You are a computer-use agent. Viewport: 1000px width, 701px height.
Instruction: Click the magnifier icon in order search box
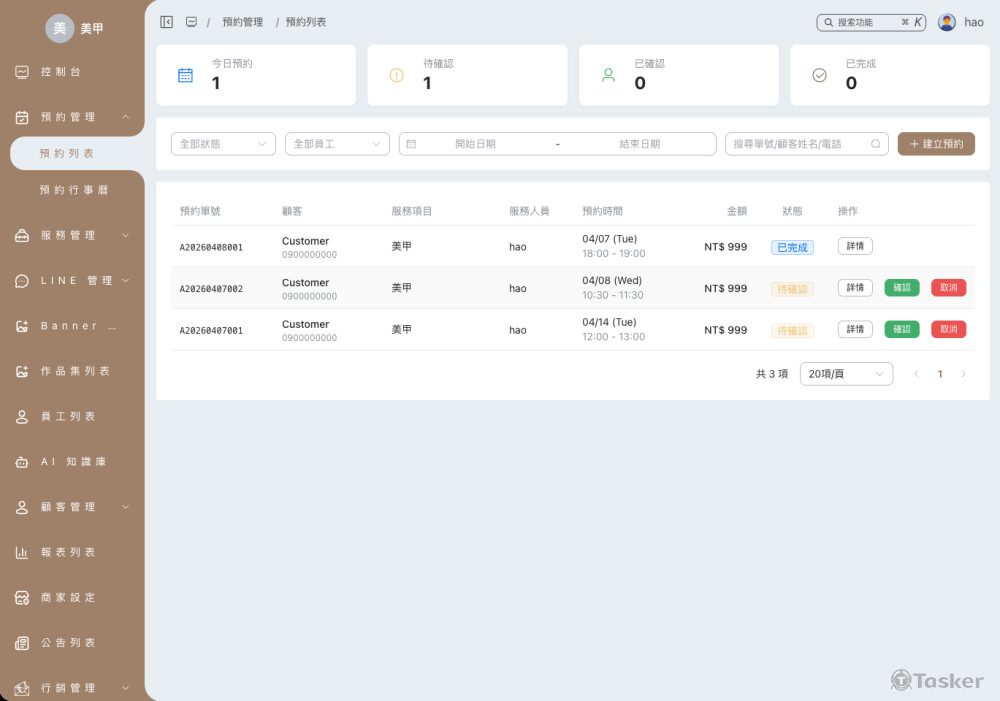[x=876, y=144]
